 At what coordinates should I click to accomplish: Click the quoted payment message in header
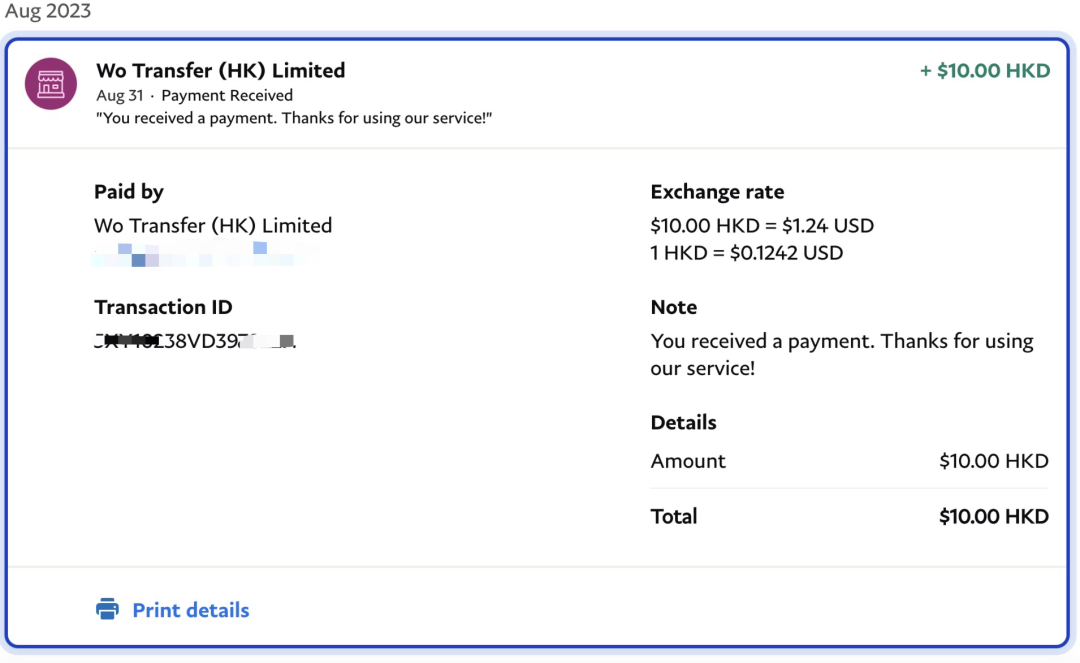(294, 118)
